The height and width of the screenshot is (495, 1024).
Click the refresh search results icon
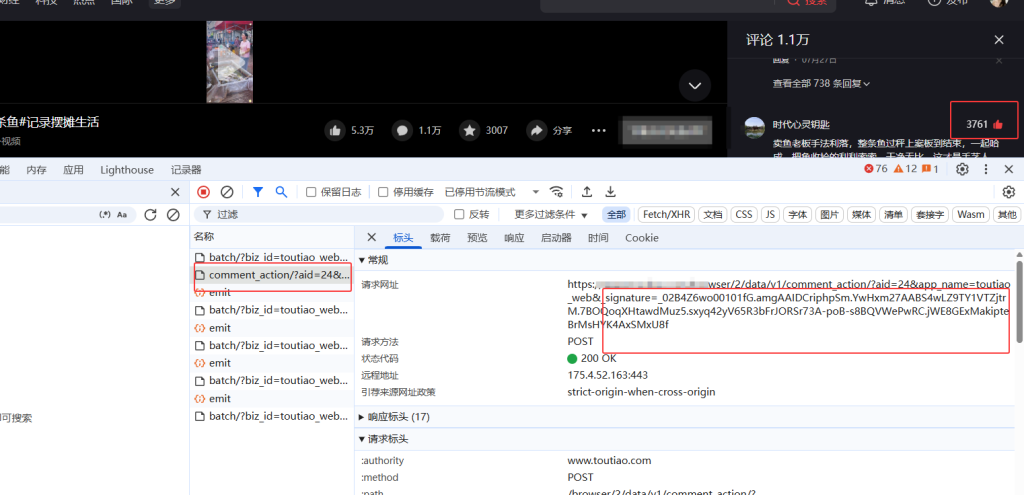click(x=150, y=215)
